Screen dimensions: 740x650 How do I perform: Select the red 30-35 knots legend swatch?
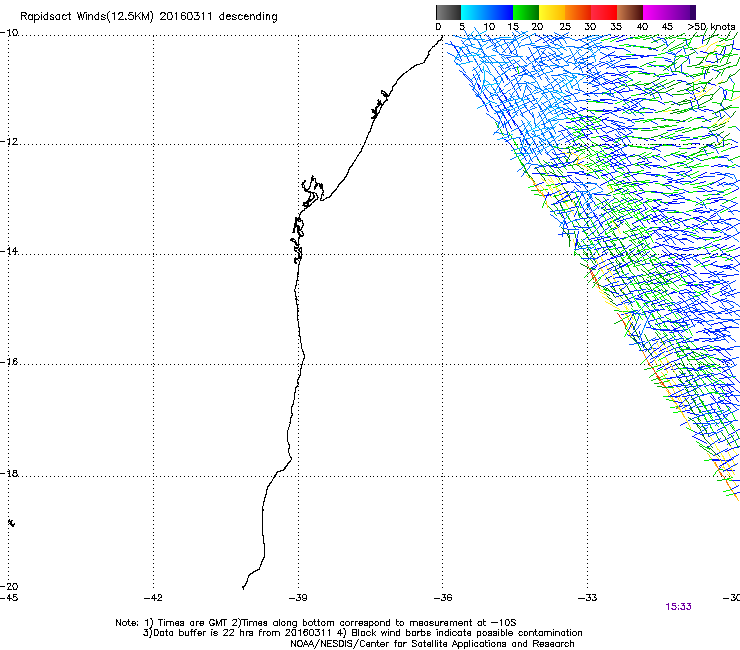click(x=604, y=12)
